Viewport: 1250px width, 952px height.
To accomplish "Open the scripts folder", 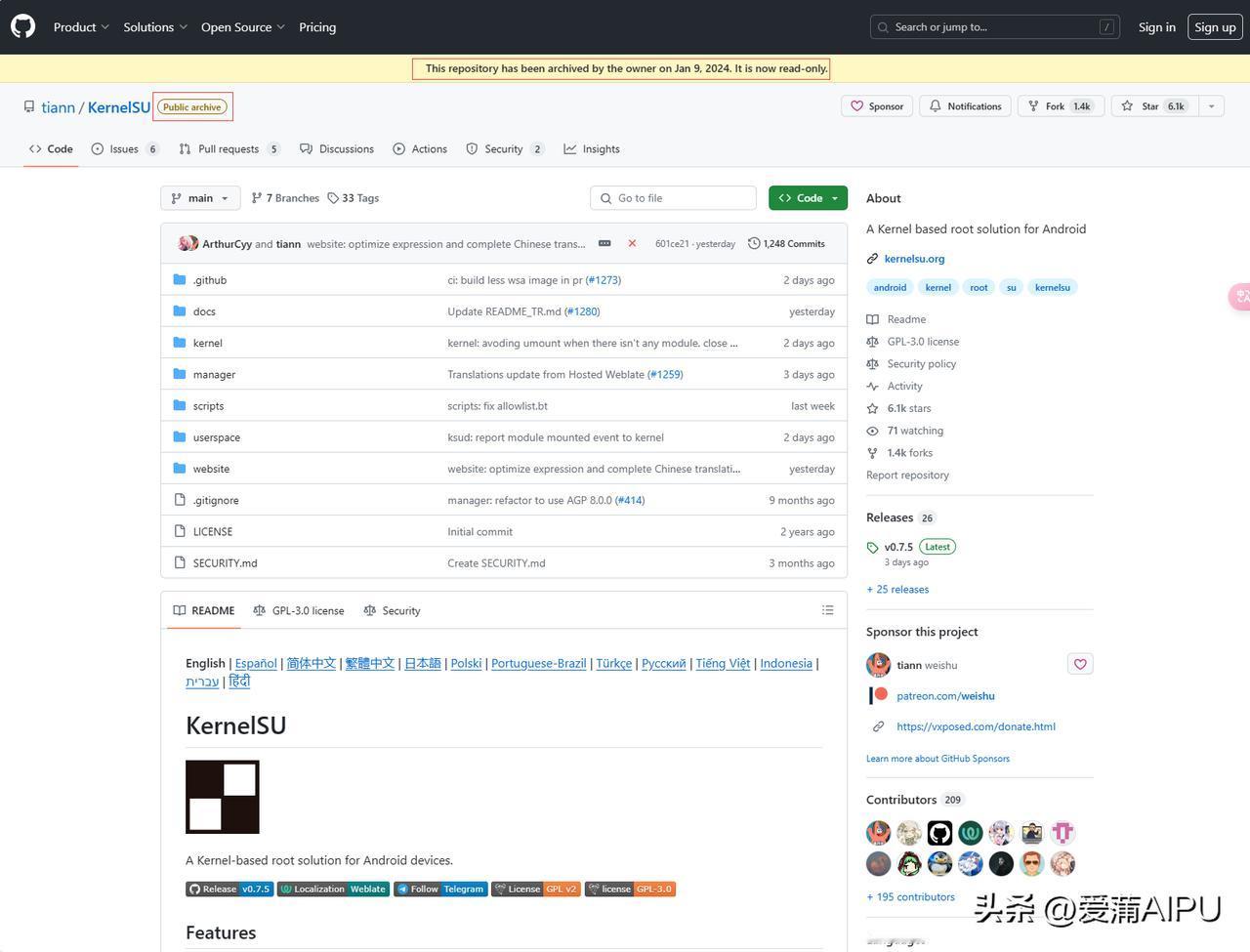I will click(x=208, y=405).
